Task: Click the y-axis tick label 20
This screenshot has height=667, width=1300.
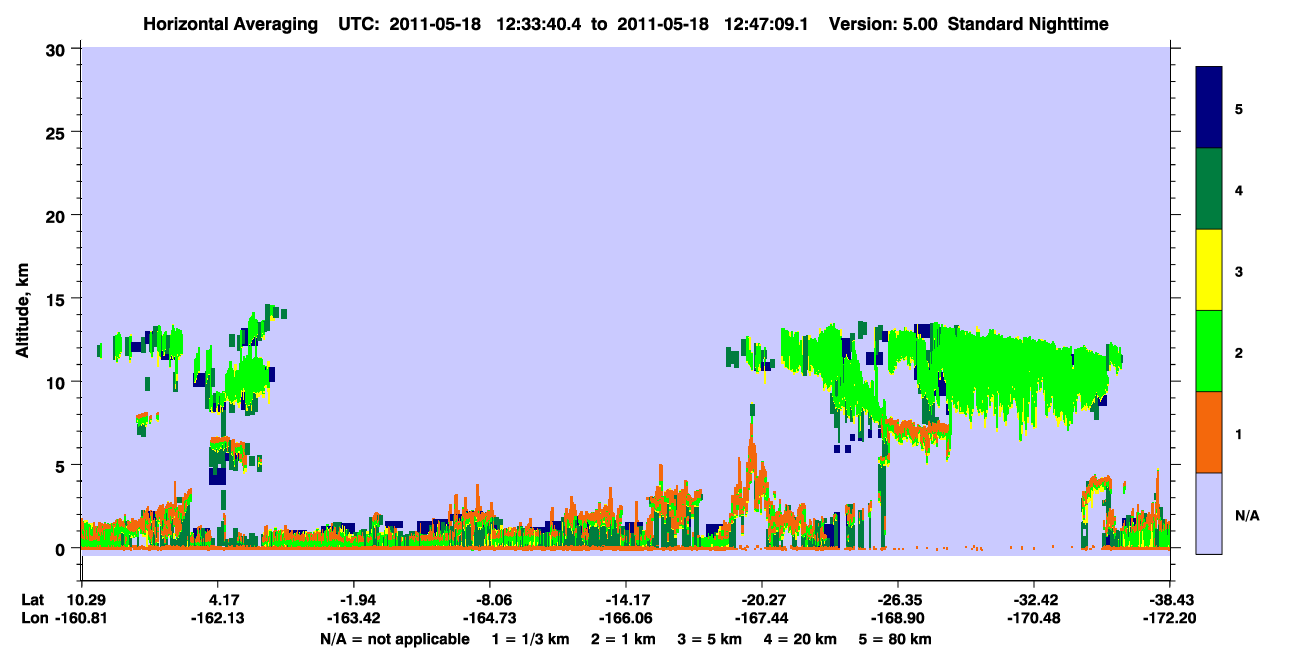Action: click(x=57, y=215)
